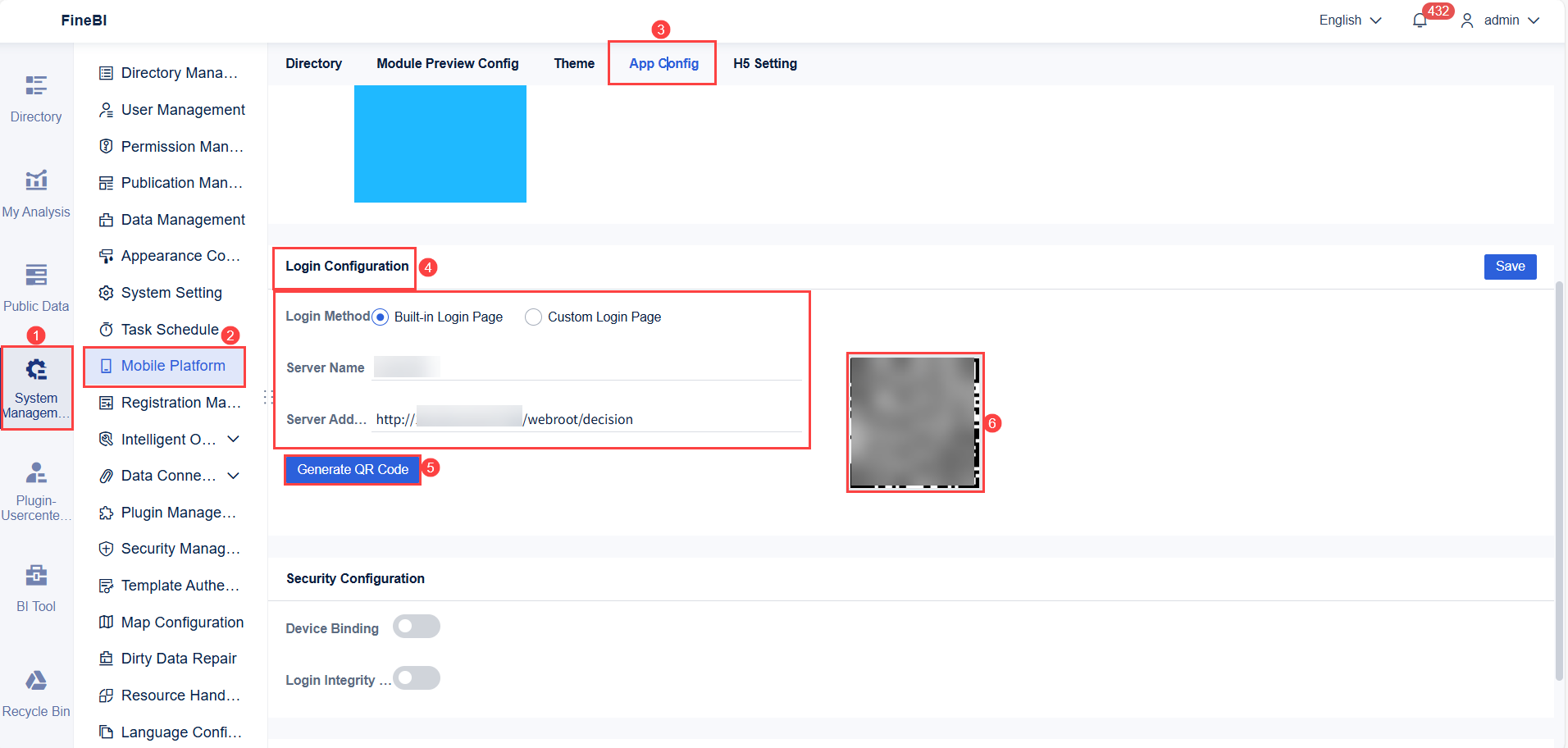Click the Server Address input field
This screenshot has width=1568, height=748.
587,419
